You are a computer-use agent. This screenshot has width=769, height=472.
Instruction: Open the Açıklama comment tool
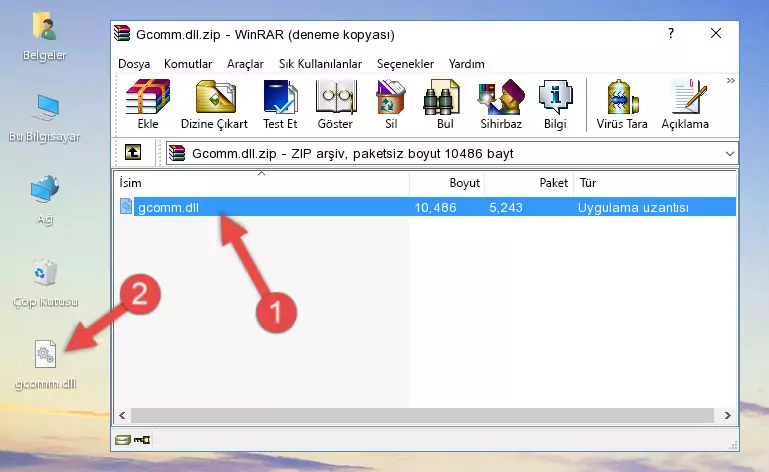click(685, 104)
